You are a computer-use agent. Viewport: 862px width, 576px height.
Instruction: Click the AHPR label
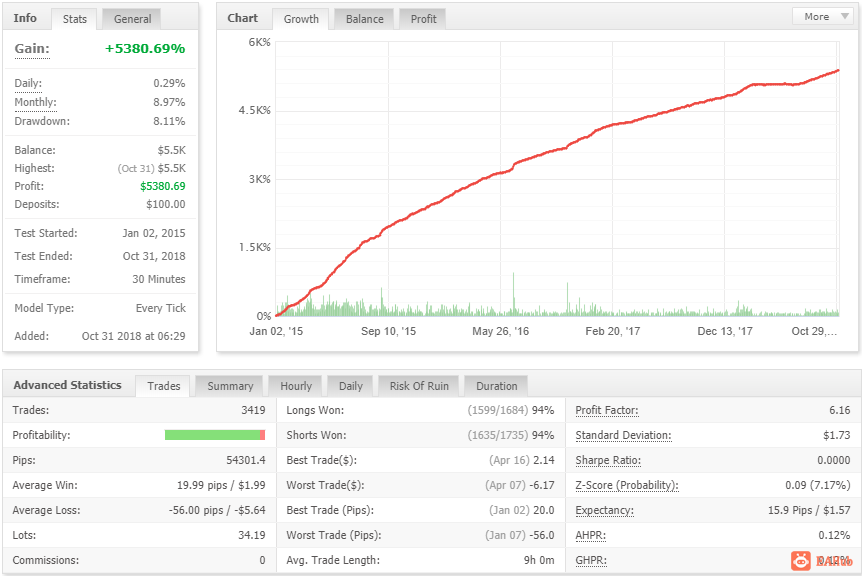click(x=590, y=535)
